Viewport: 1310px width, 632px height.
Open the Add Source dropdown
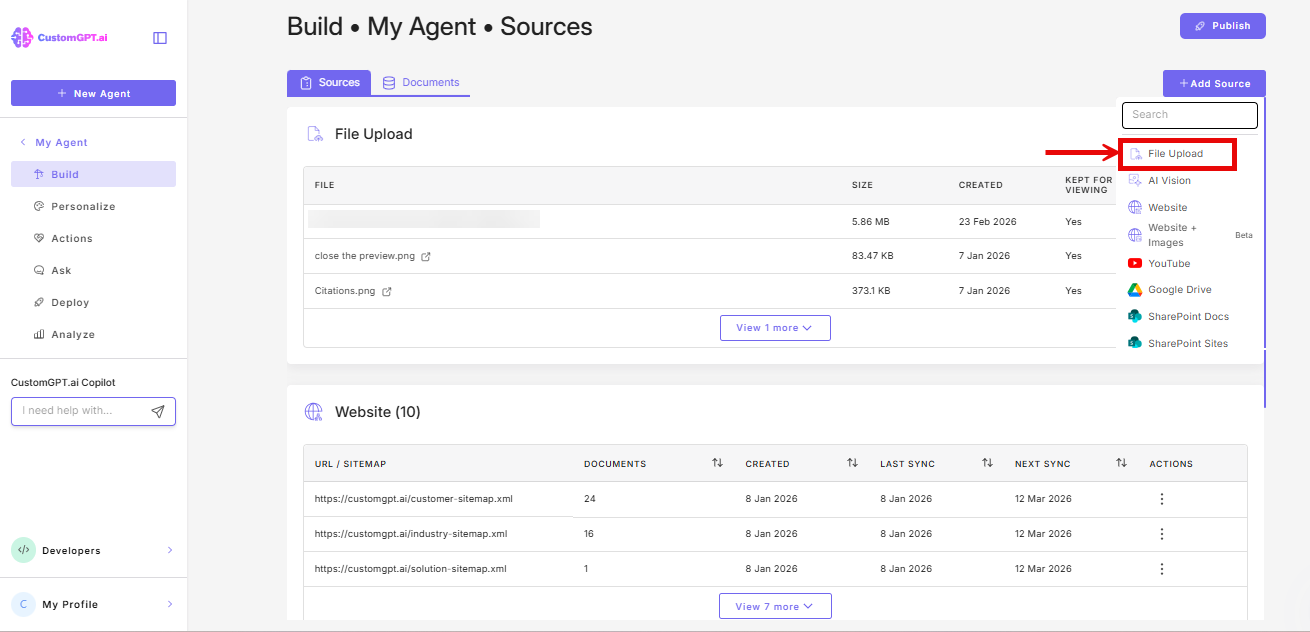pyautogui.click(x=1214, y=83)
